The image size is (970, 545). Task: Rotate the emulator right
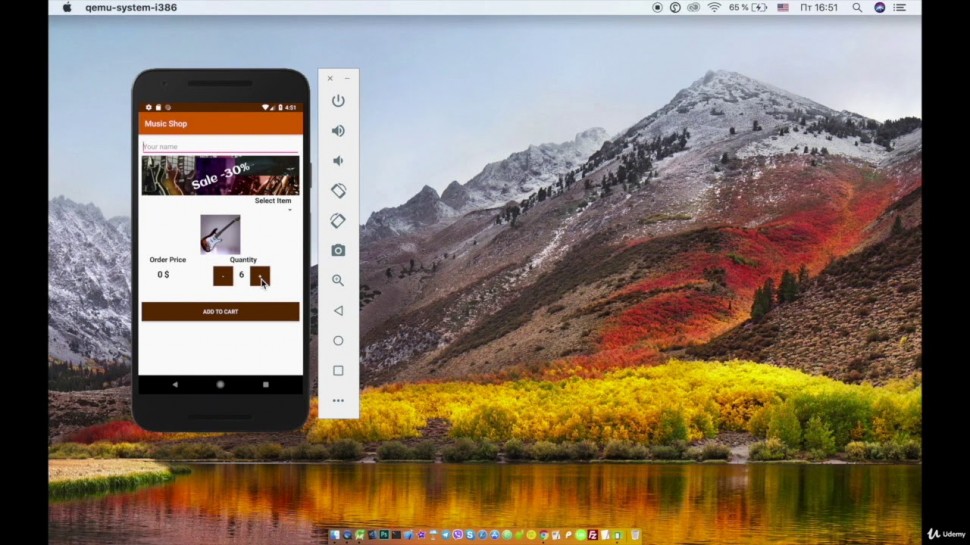338,221
